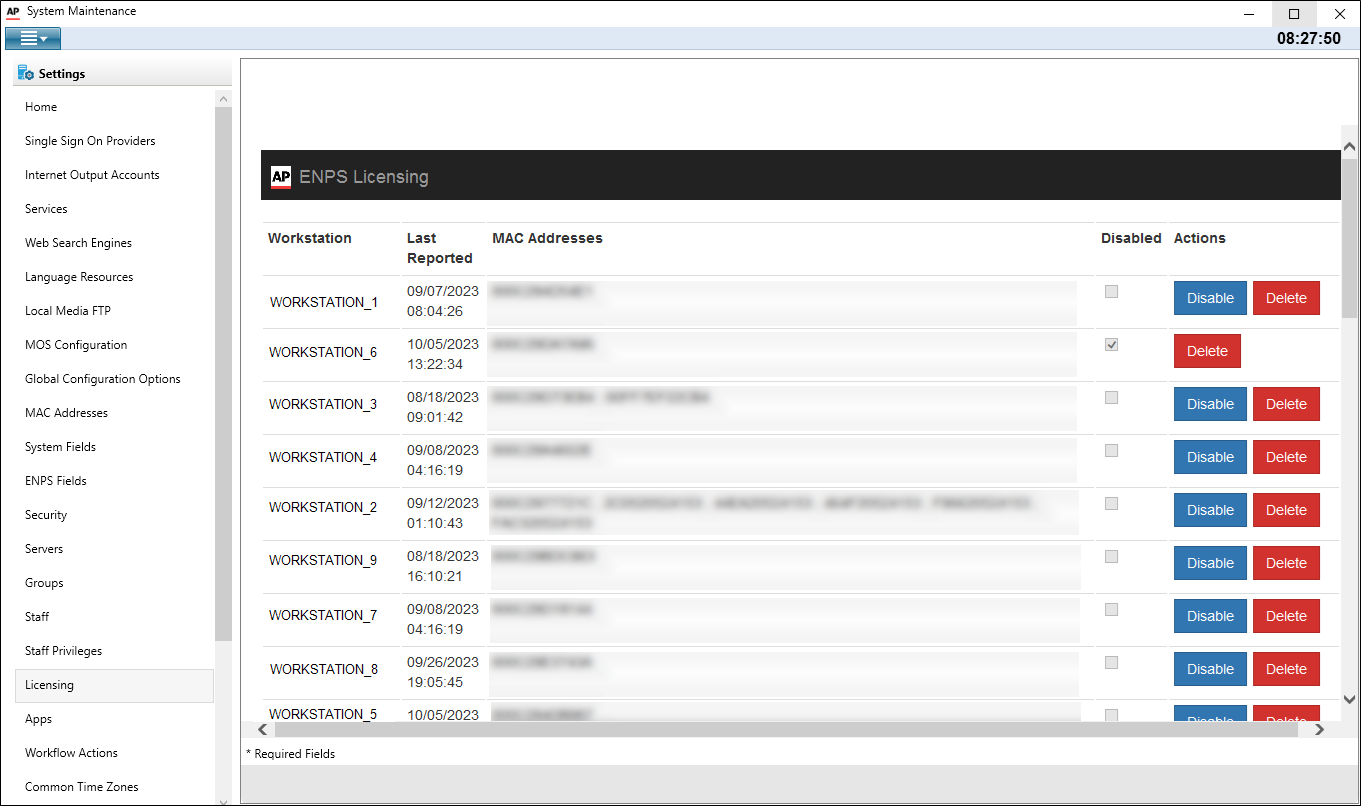Screen dimensions: 1361x806
Task: Click horizontal scrollbar right arrow
Action: click(1319, 729)
